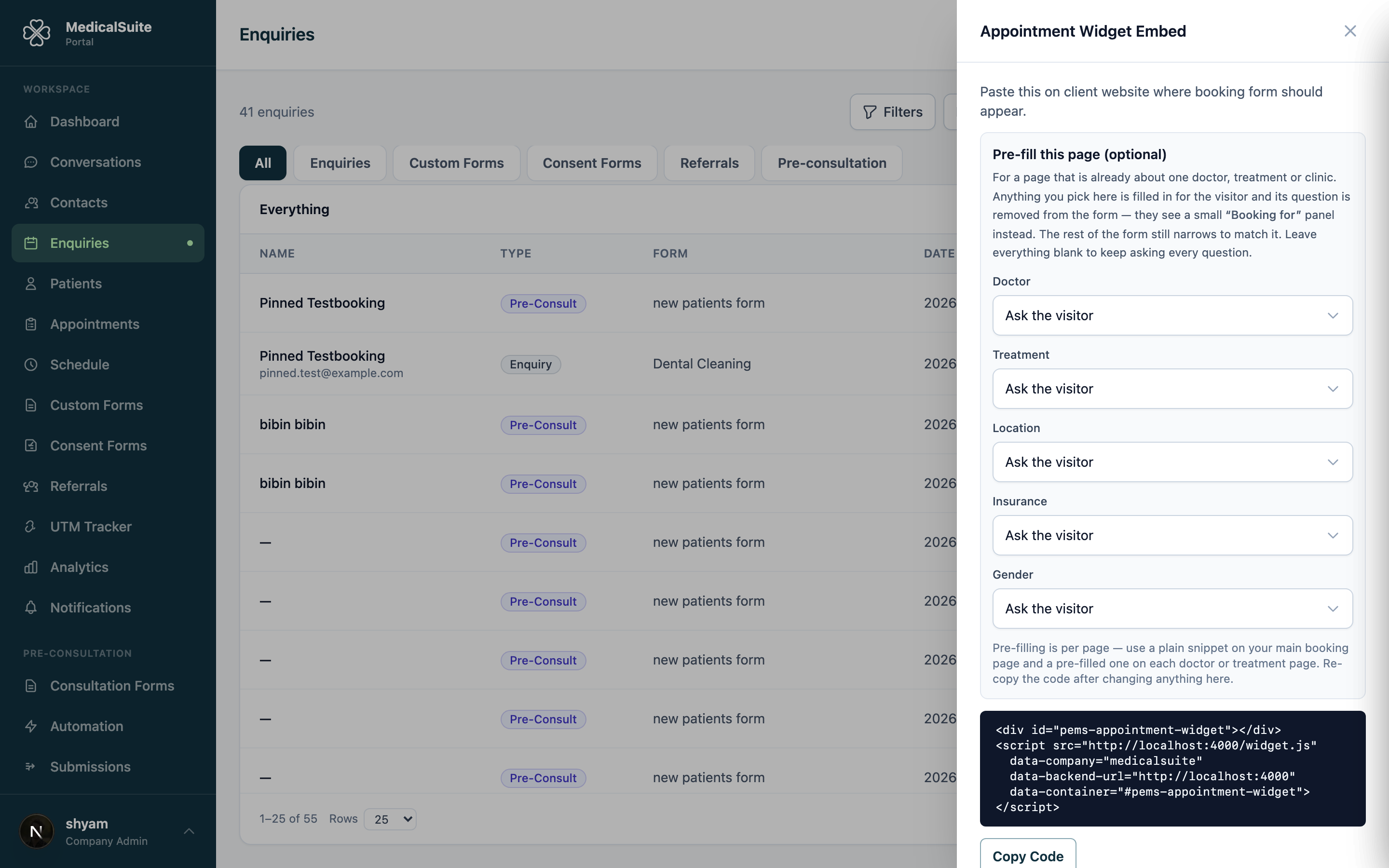Open the Doctor pre-fill dropdown
Image resolution: width=1389 pixels, height=868 pixels.
(x=1172, y=316)
